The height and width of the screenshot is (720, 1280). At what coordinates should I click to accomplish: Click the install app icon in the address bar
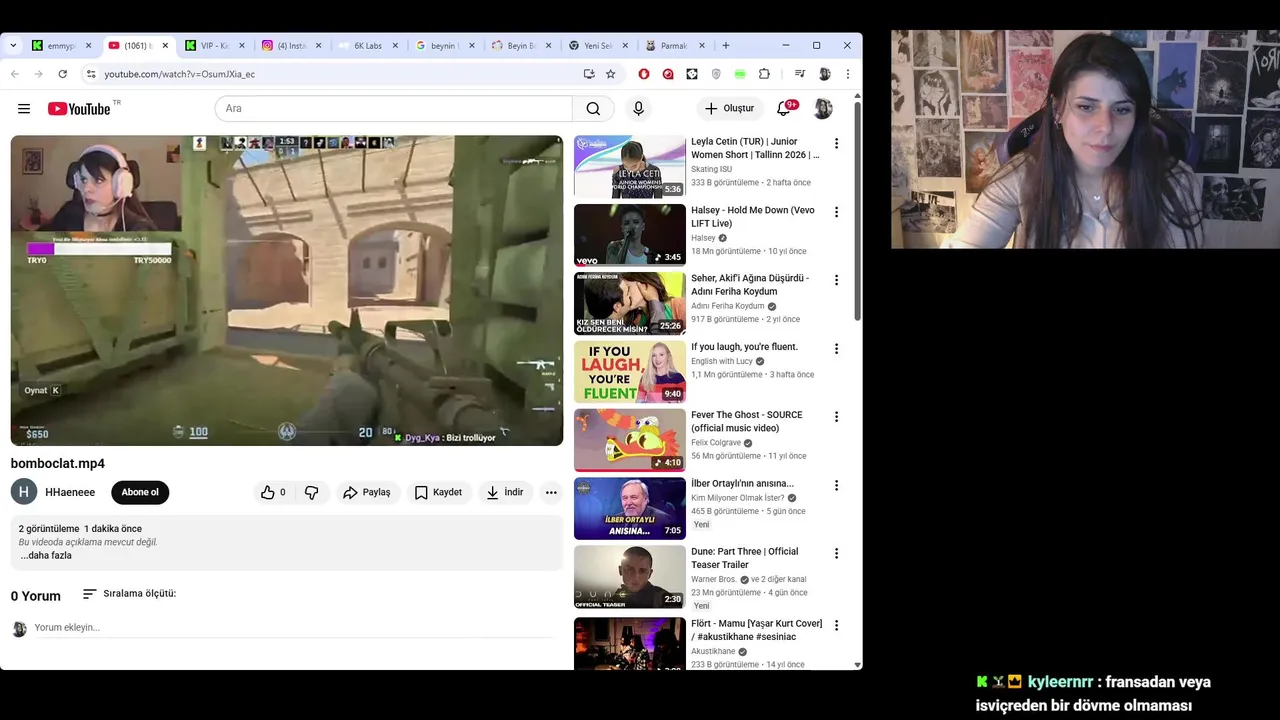589,74
